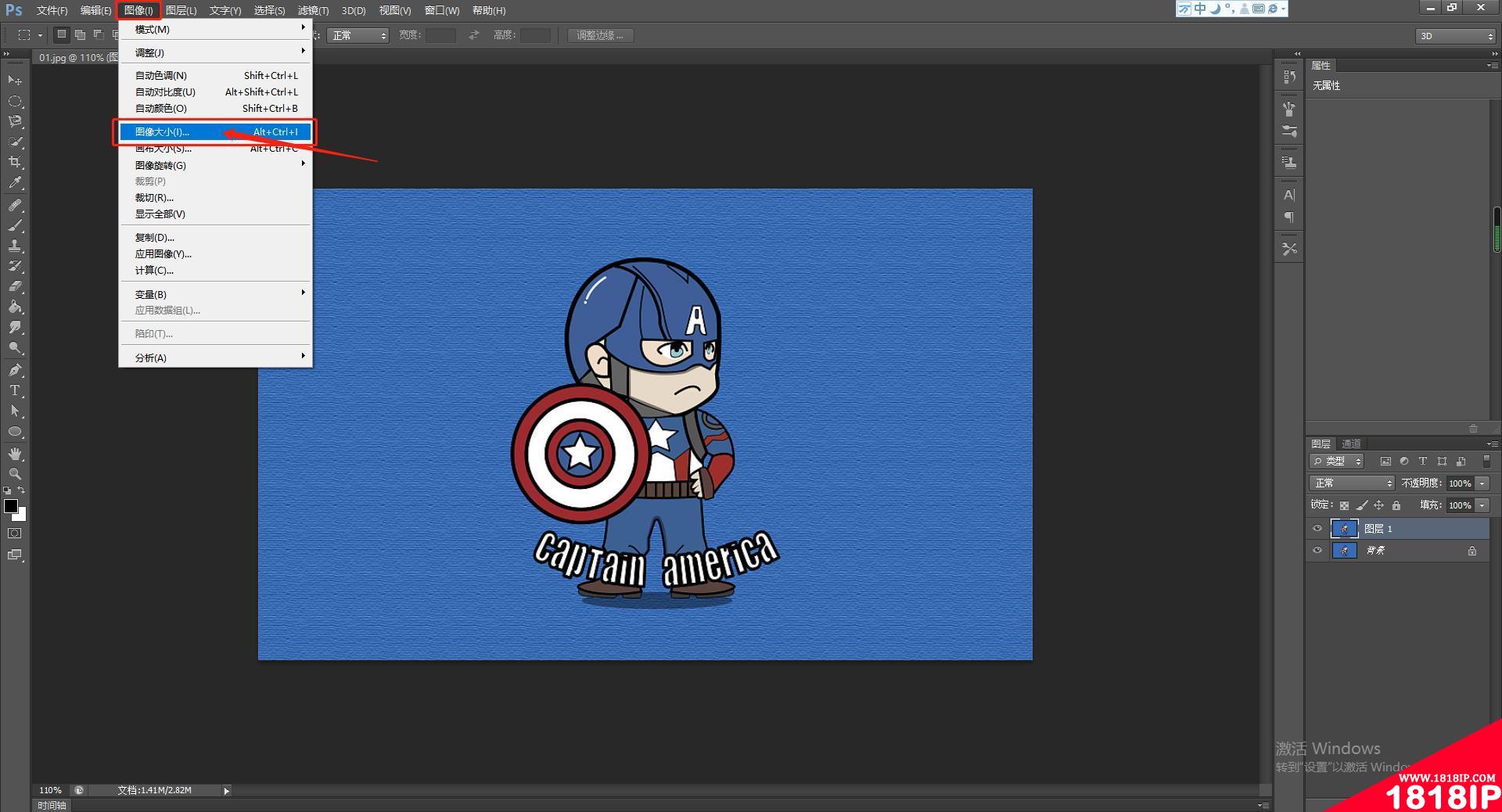
Task: Select the Move tool
Action: click(15, 81)
